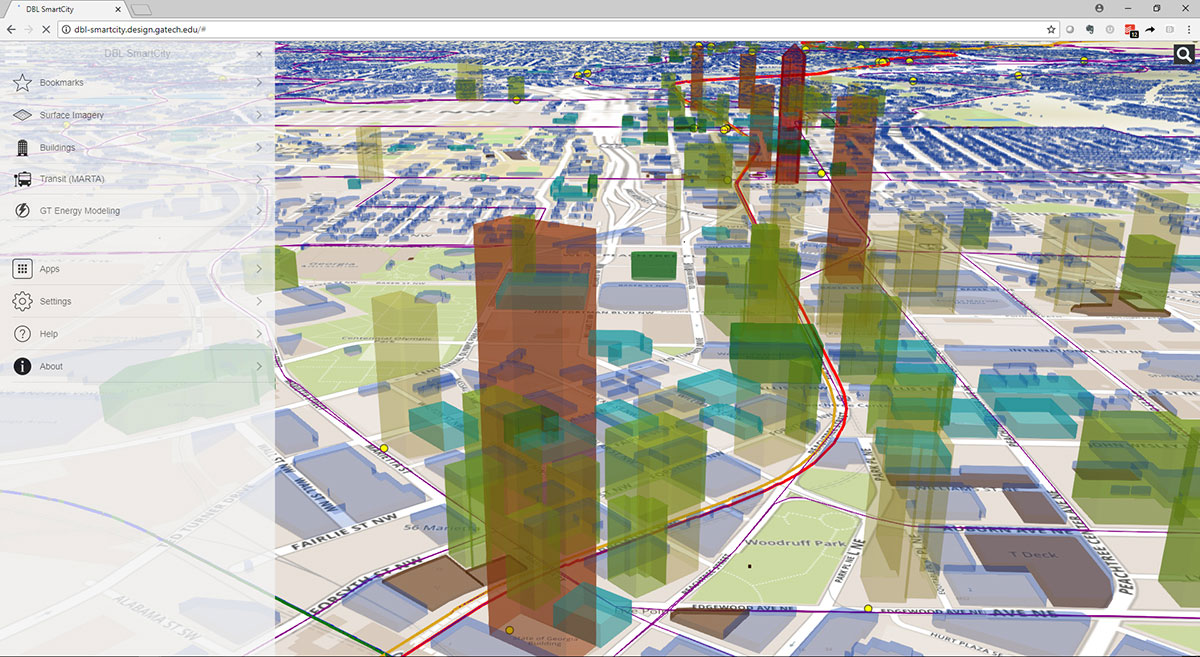Expand the GT Energy Modeling chevron
Image resolution: width=1200 pixels, height=657 pixels.
(259, 211)
